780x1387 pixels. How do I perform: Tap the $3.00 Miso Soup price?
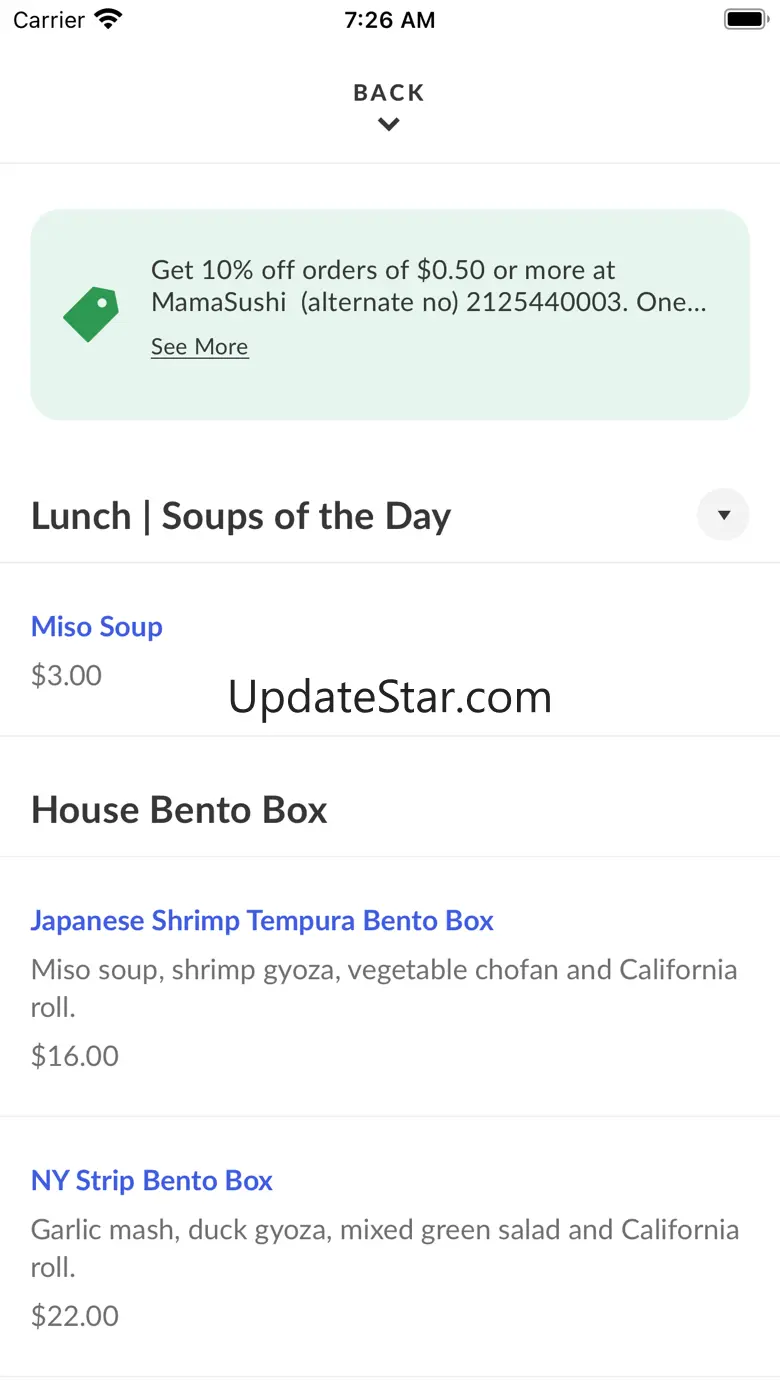pos(66,676)
